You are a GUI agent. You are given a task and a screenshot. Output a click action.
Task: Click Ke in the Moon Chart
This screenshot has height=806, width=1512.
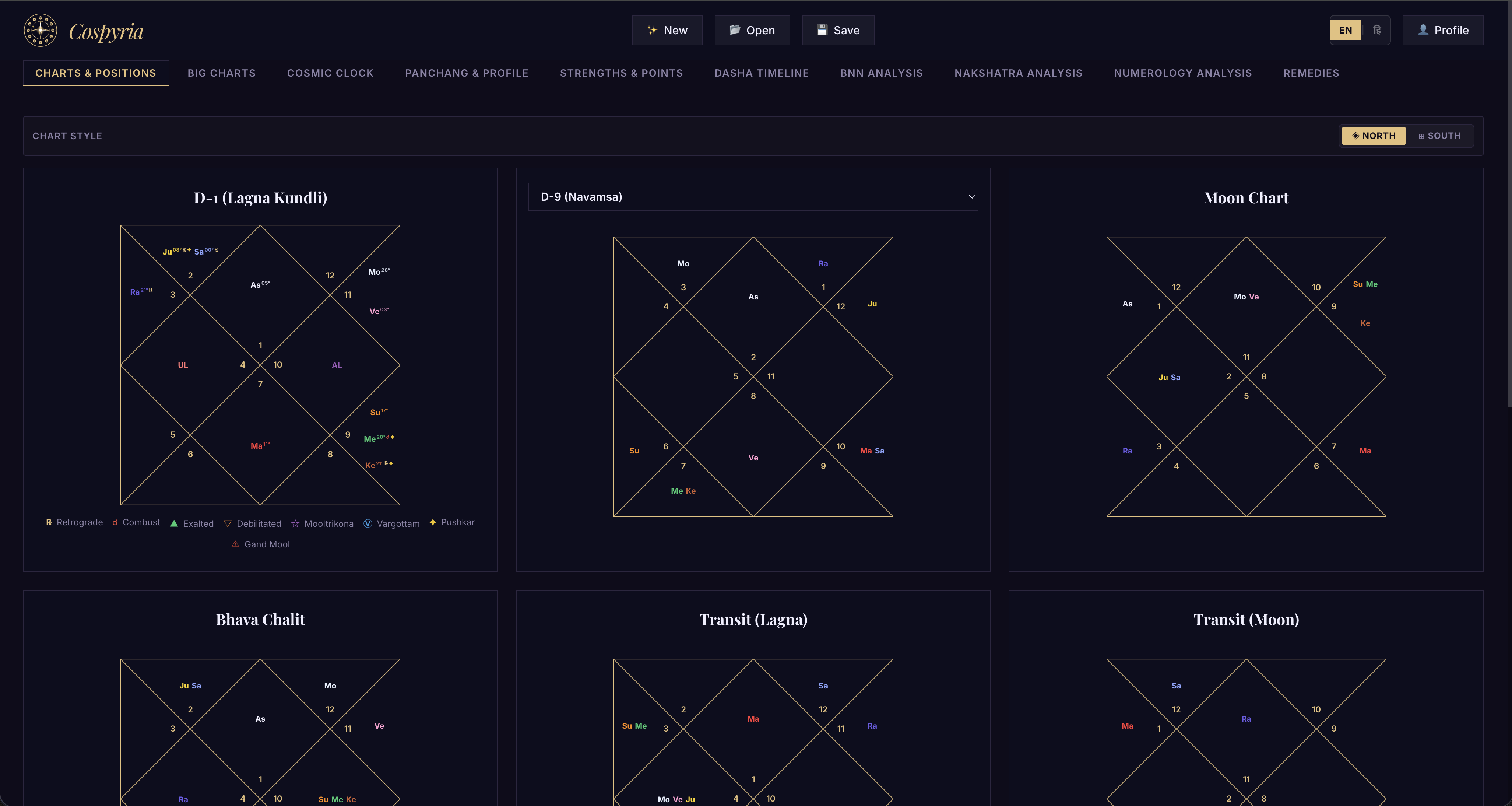tap(1365, 323)
